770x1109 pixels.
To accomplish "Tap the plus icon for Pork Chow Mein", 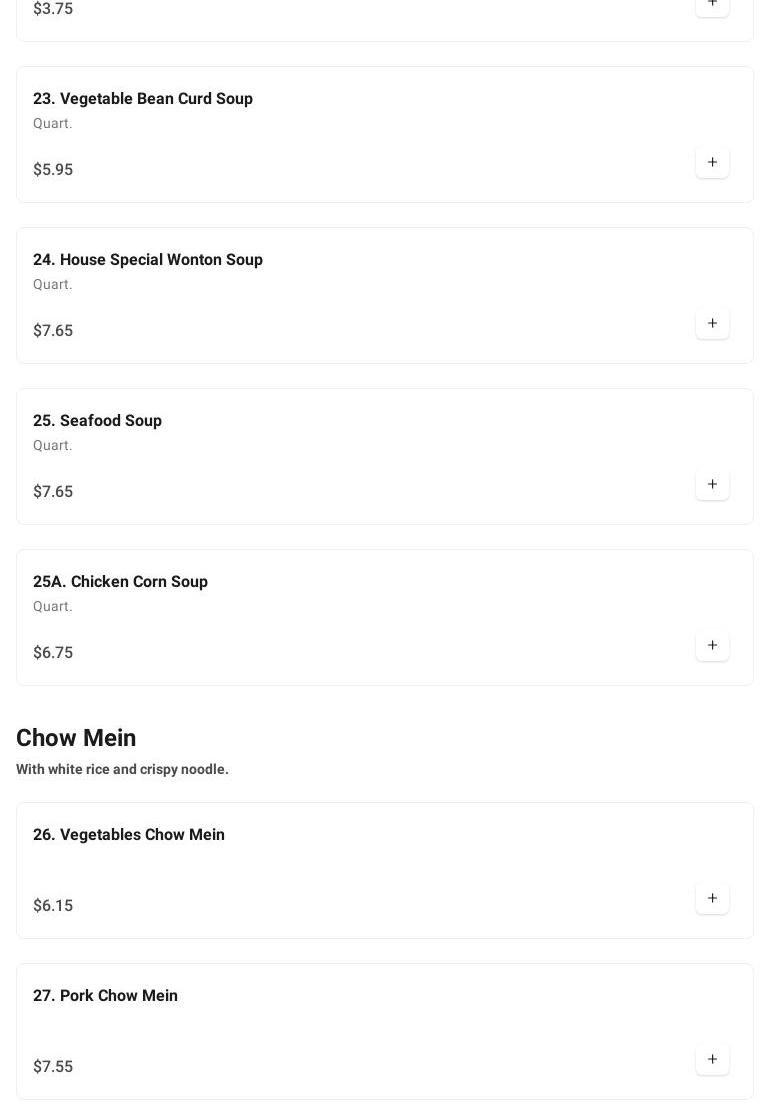I will tap(712, 1059).
